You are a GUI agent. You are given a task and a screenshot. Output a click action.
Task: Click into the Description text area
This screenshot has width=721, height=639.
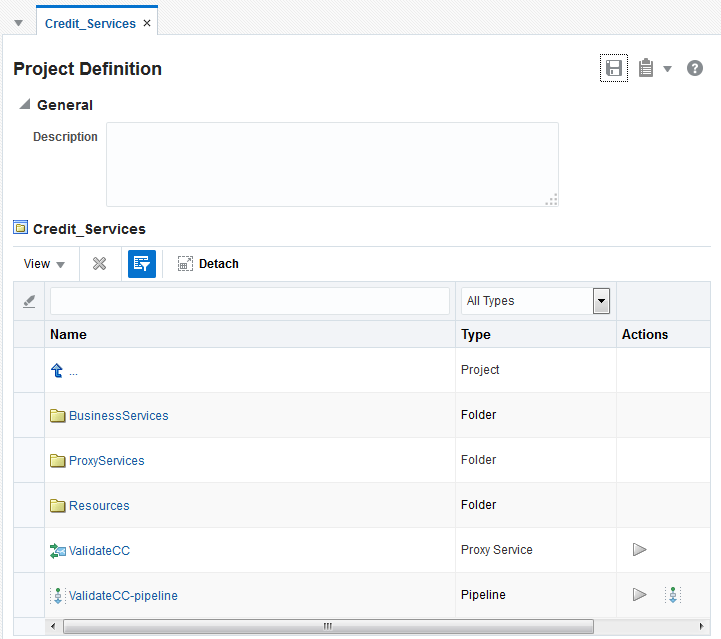332,164
